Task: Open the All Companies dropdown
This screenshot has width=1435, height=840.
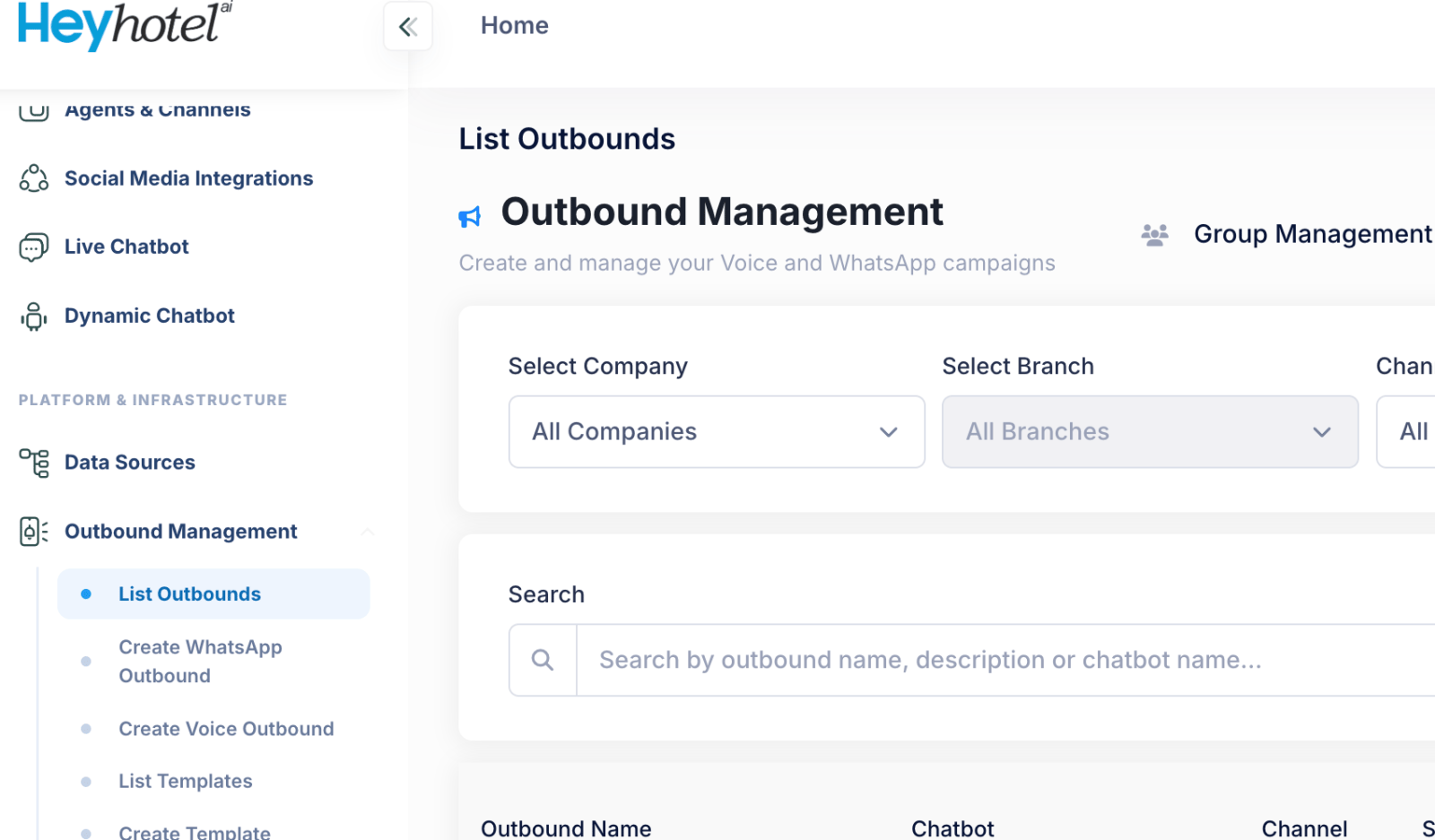Action: tap(717, 432)
